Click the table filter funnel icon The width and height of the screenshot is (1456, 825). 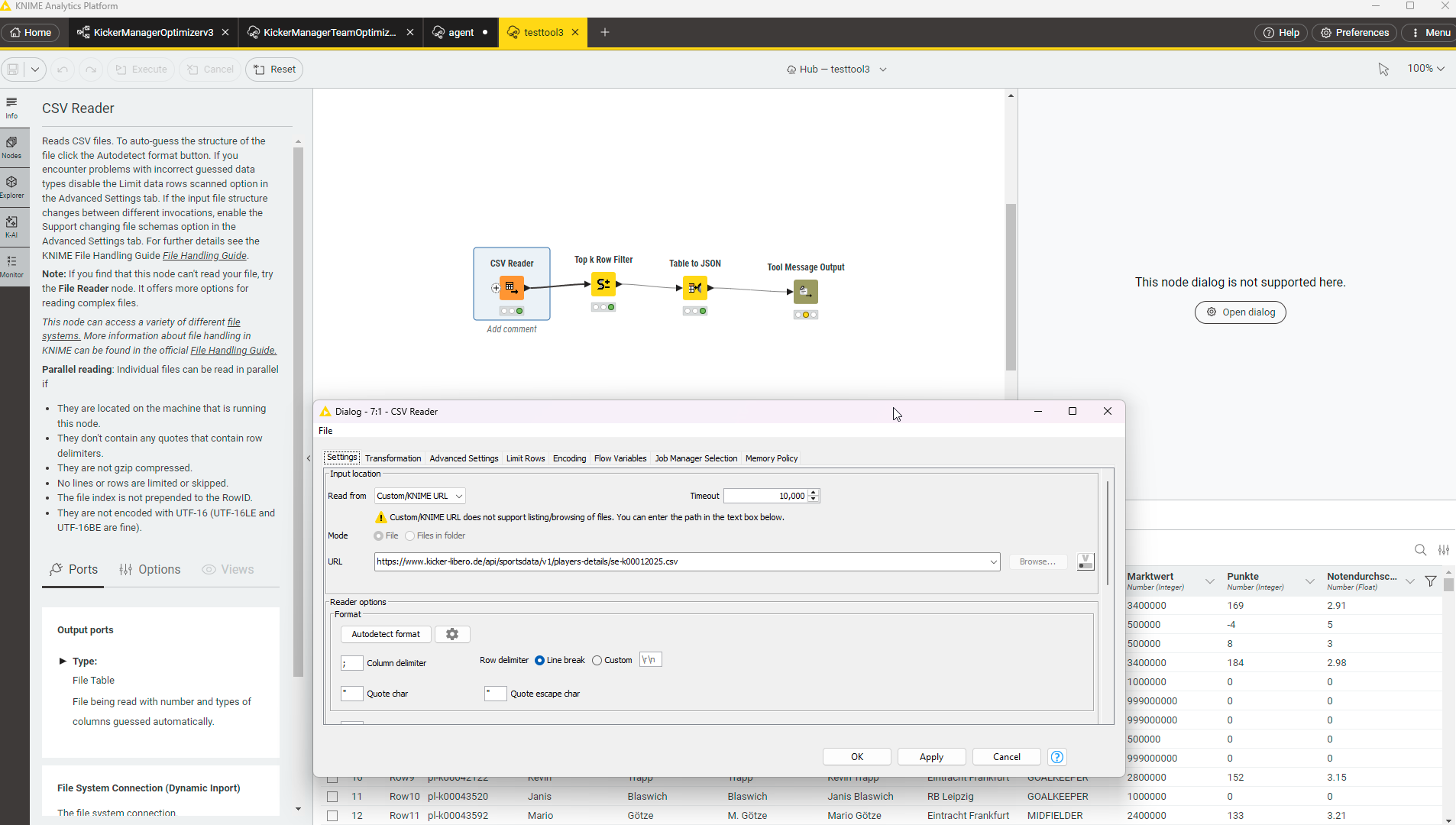pos(1431,581)
